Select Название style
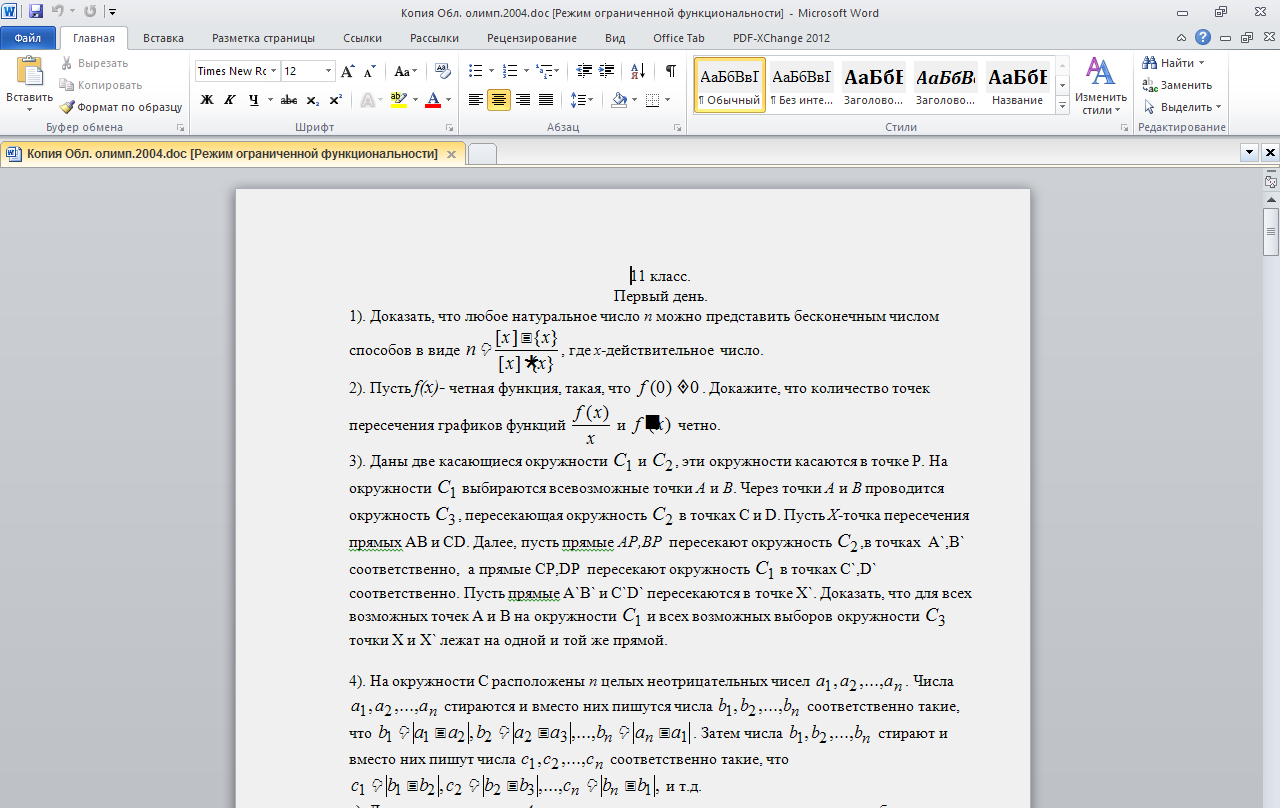This screenshot has width=1280, height=808. coord(1018,85)
